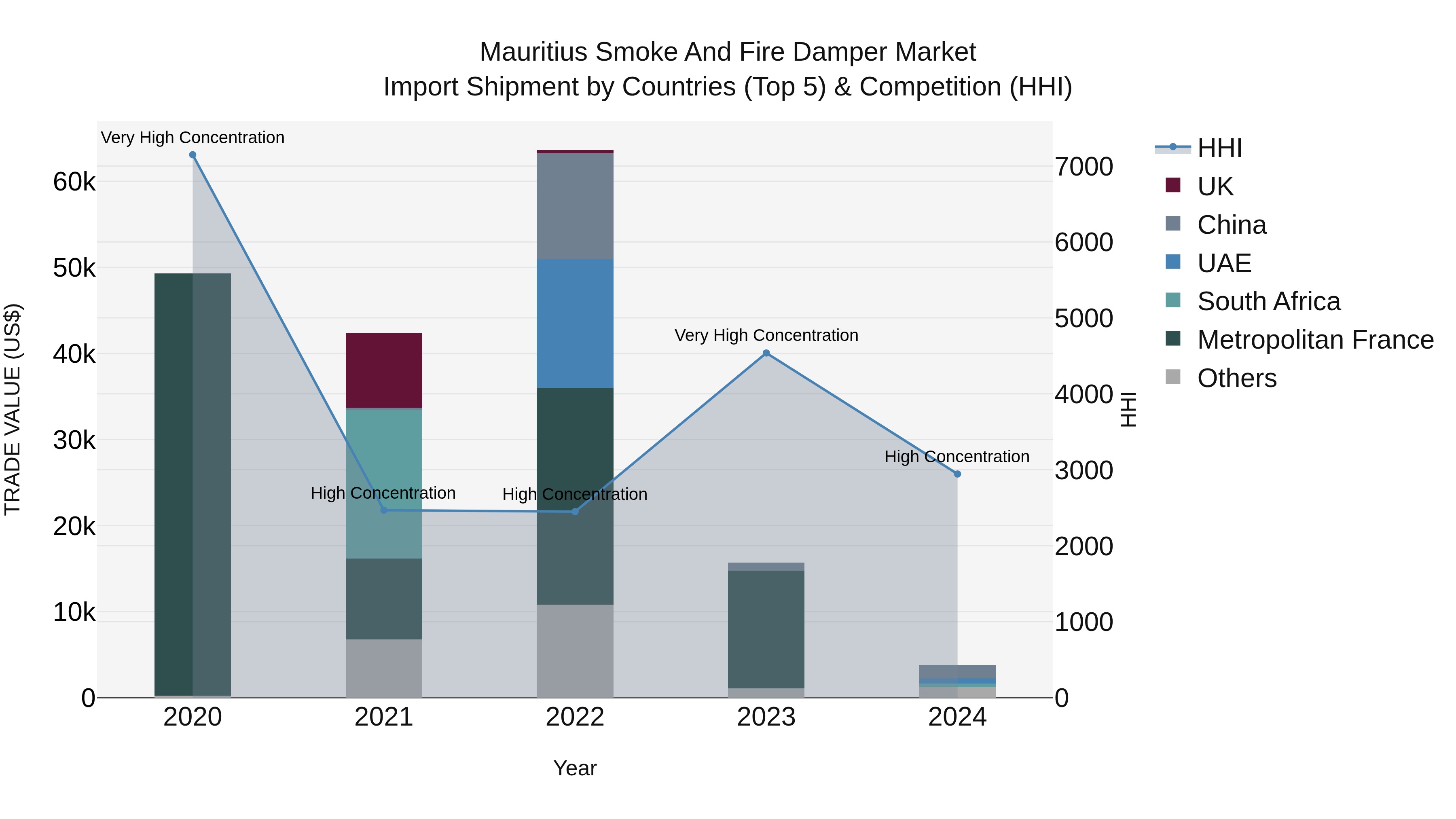The image size is (1456, 819).
Task: Click the 2022 x-axis label
Action: [575, 717]
